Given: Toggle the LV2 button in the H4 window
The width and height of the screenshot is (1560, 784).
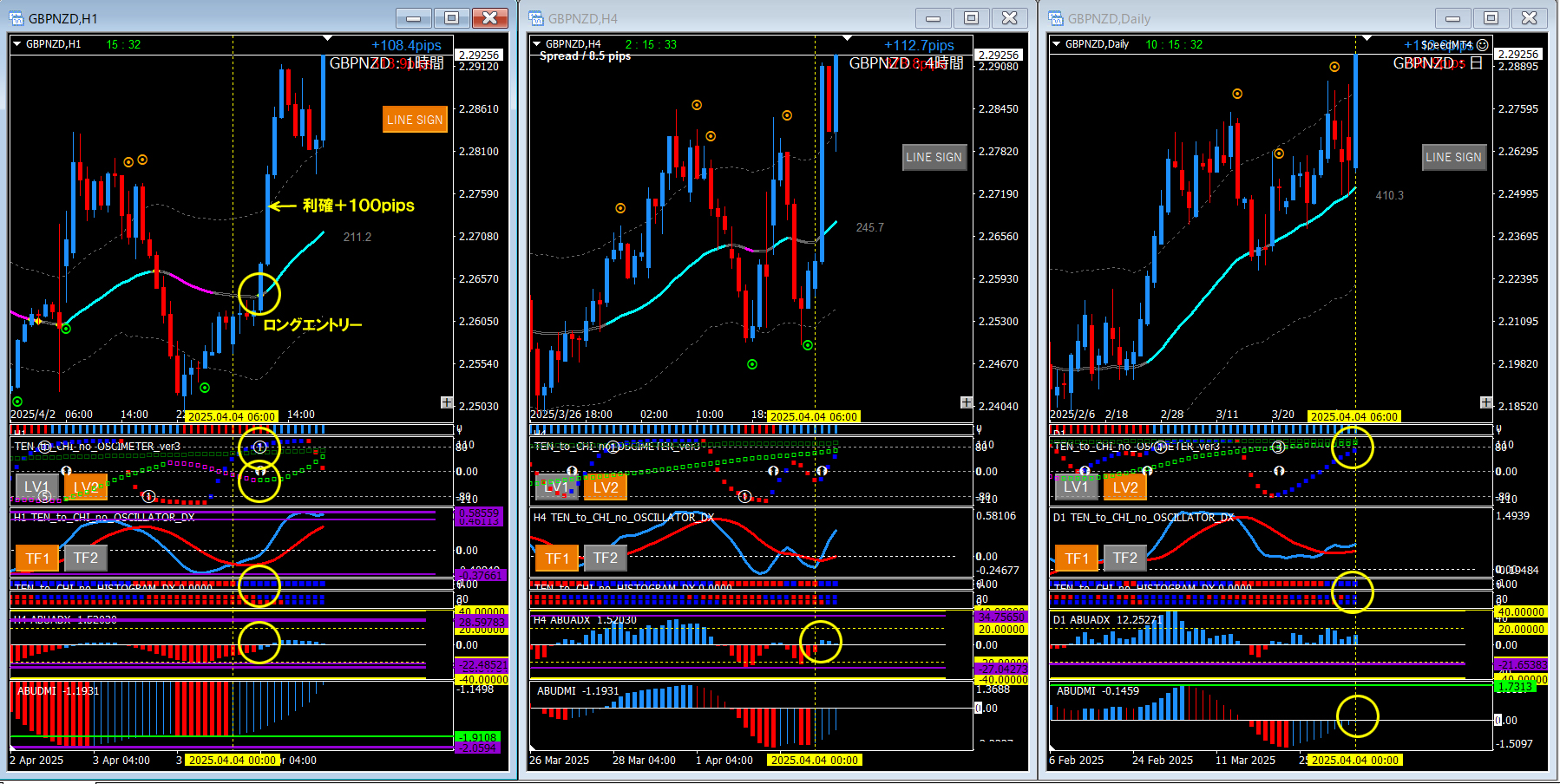Looking at the screenshot, I should [x=606, y=487].
